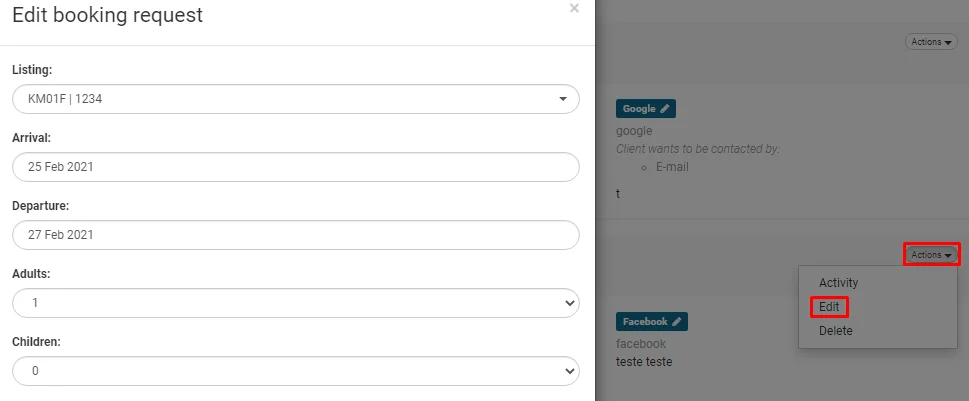This screenshot has height=401, width=969.
Task: Click the Children field label
Action: point(36,341)
